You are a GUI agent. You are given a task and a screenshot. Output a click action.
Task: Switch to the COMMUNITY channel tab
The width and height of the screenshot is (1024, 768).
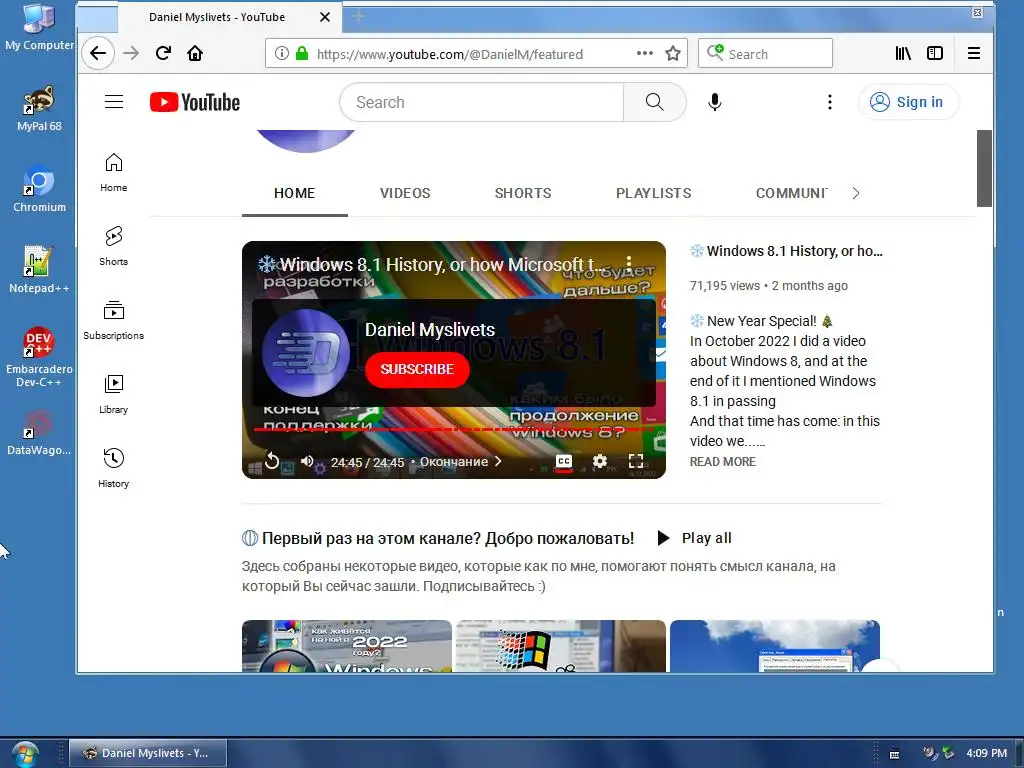792,193
